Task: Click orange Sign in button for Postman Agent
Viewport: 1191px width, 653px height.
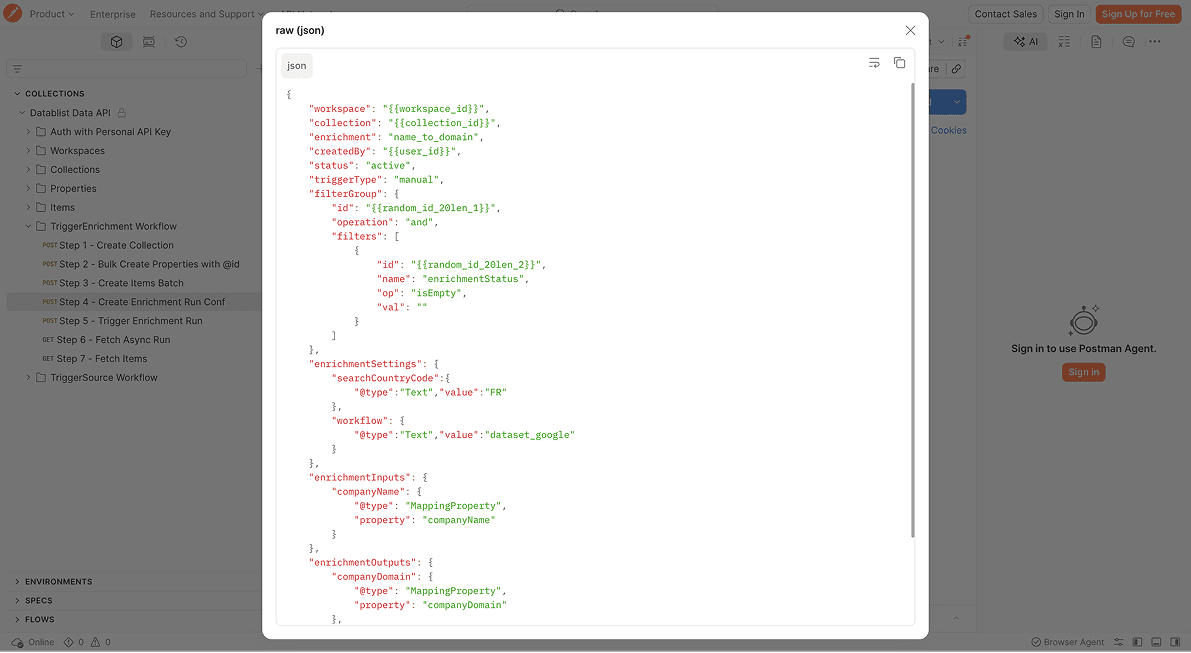Action: point(1083,372)
